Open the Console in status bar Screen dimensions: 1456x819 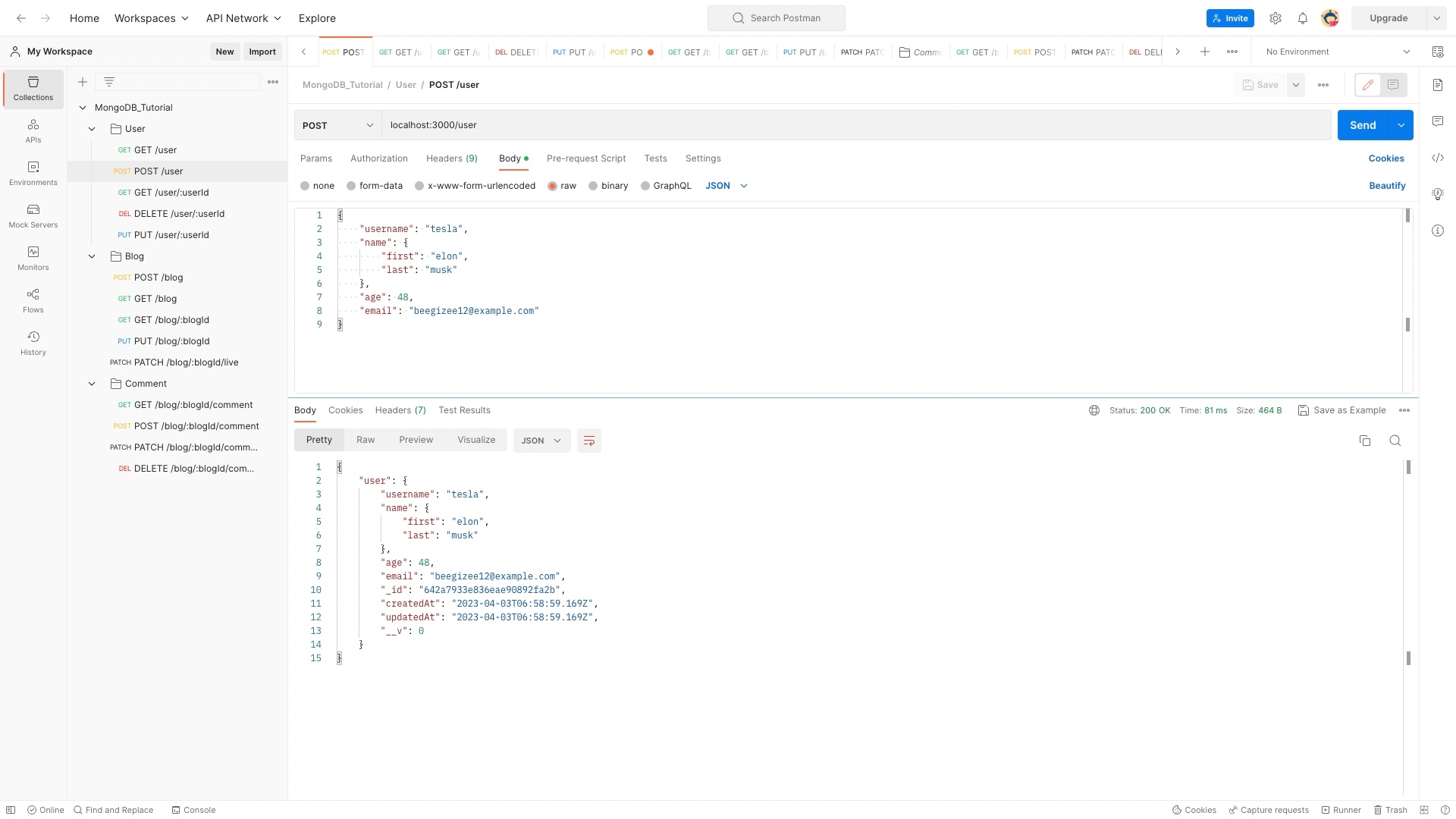click(194, 810)
